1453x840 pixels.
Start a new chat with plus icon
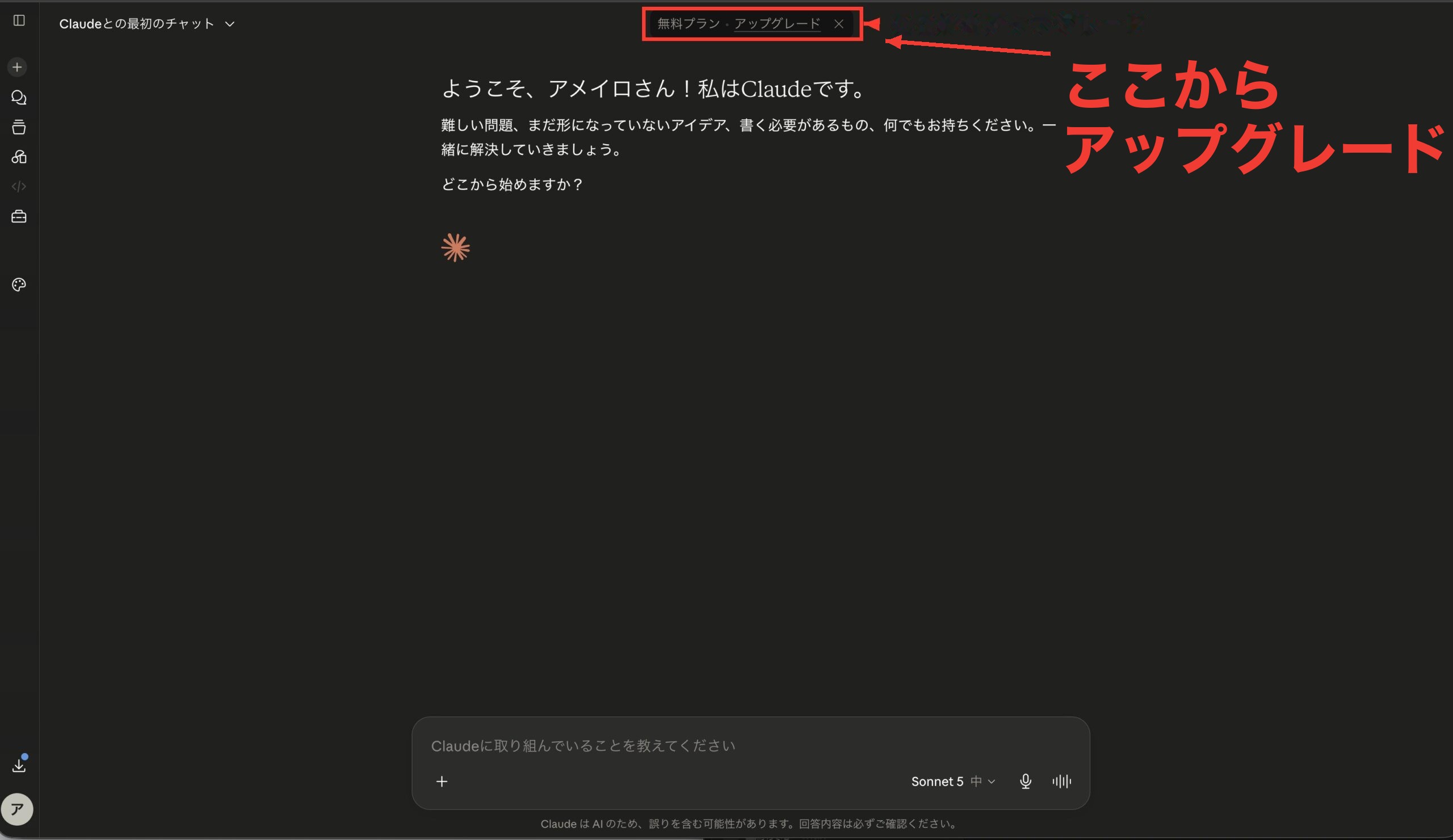(17, 67)
